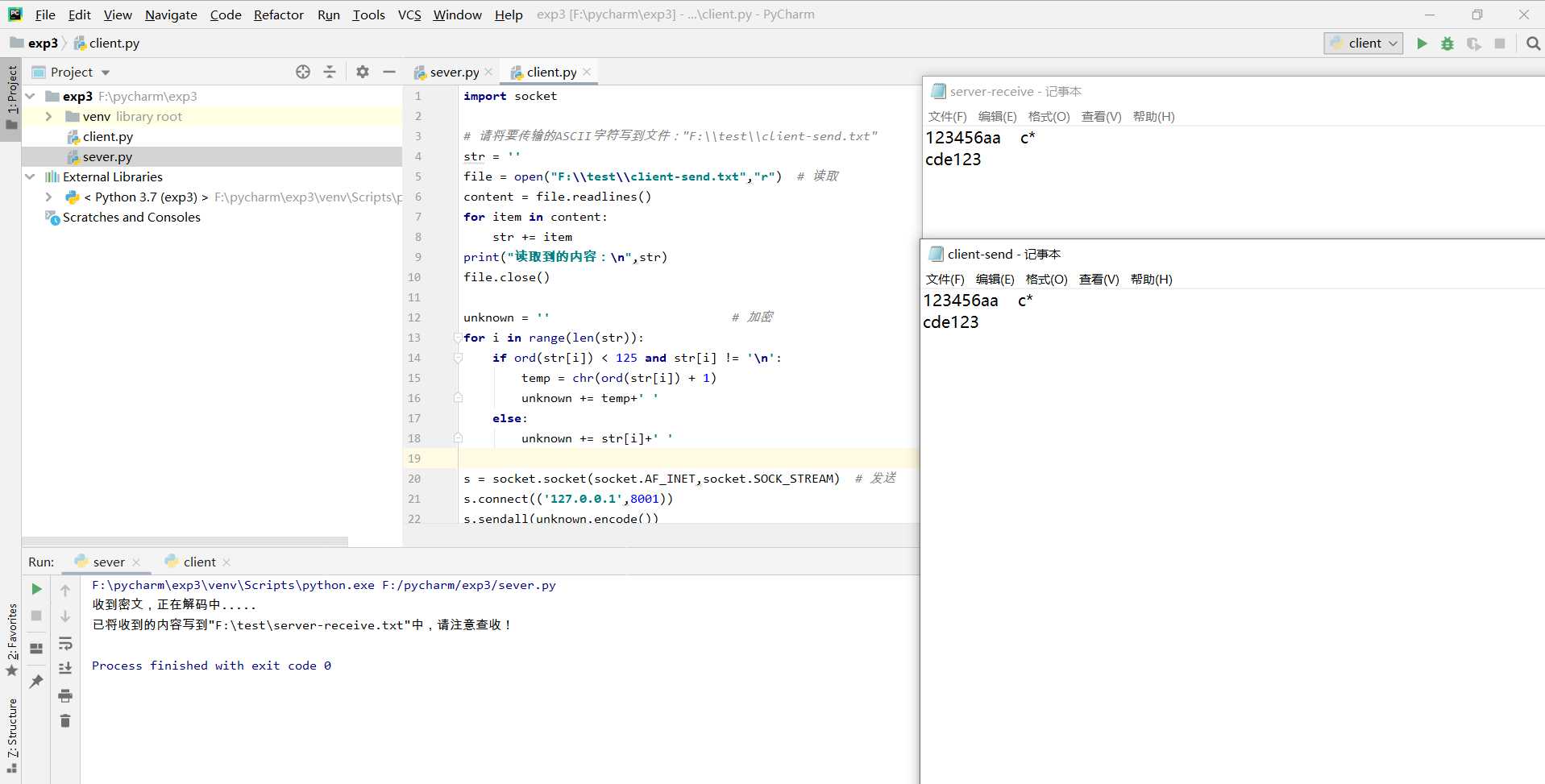Select client.py in project tree
This screenshot has width=1545, height=784.
[x=108, y=136]
